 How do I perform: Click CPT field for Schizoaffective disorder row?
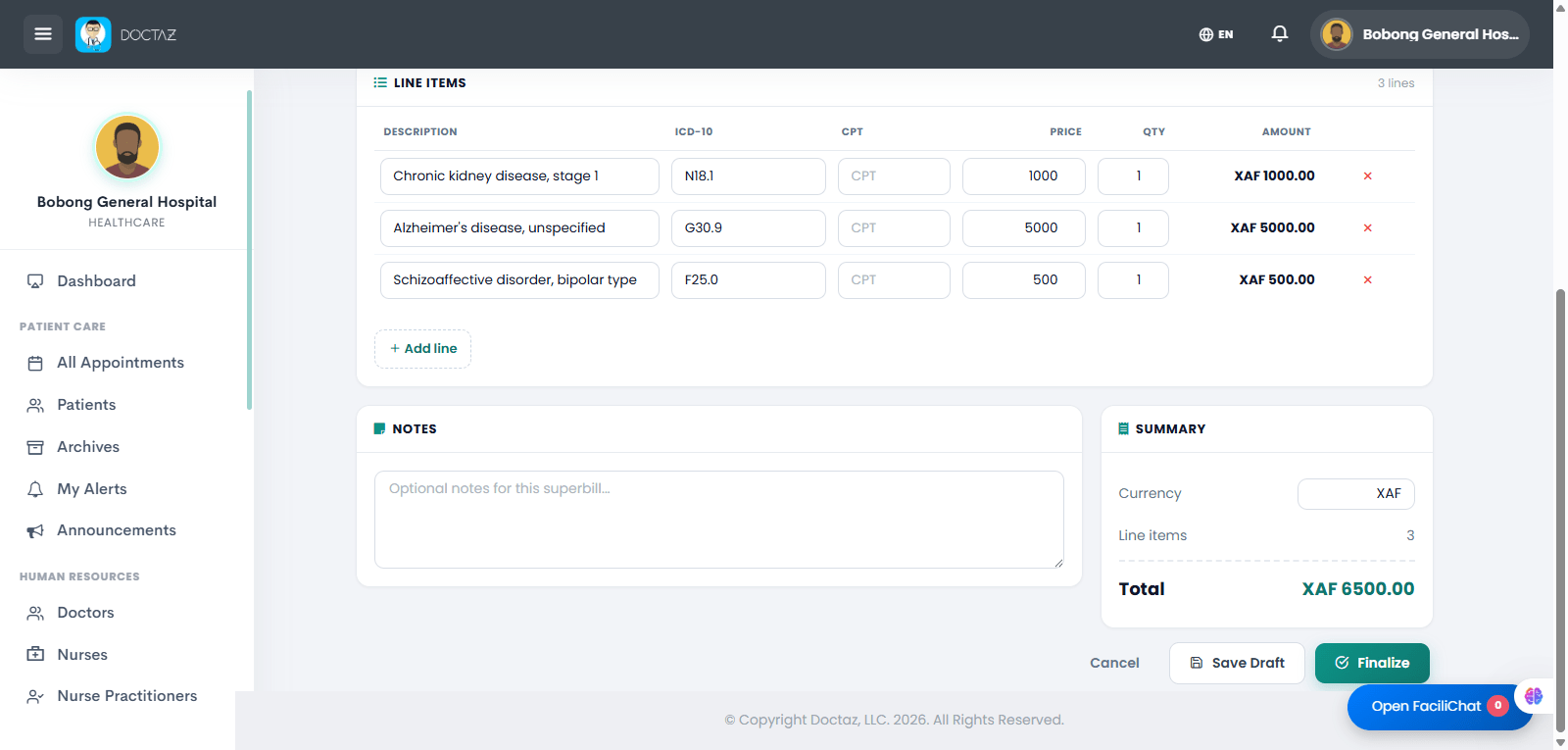(x=894, y=280)
